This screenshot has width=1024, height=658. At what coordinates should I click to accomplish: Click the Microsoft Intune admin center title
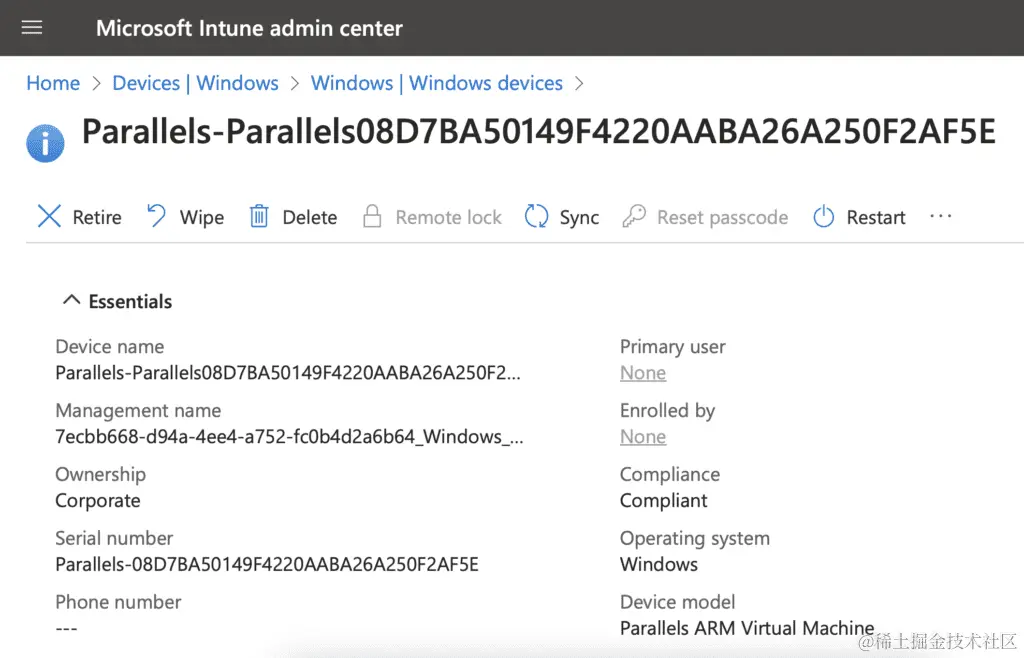point(249,28)
